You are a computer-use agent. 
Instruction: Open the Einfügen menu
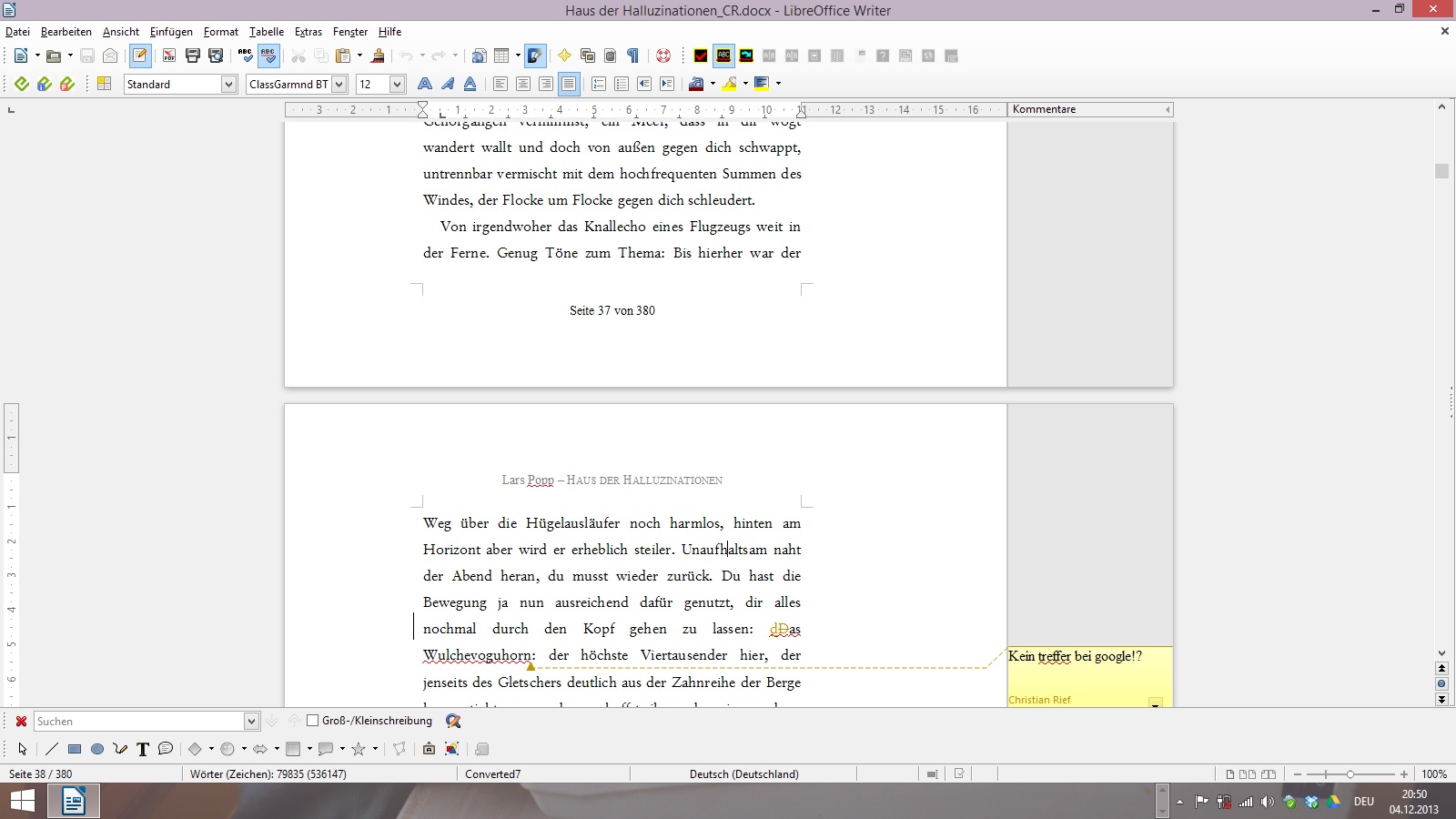click(171, 32)
